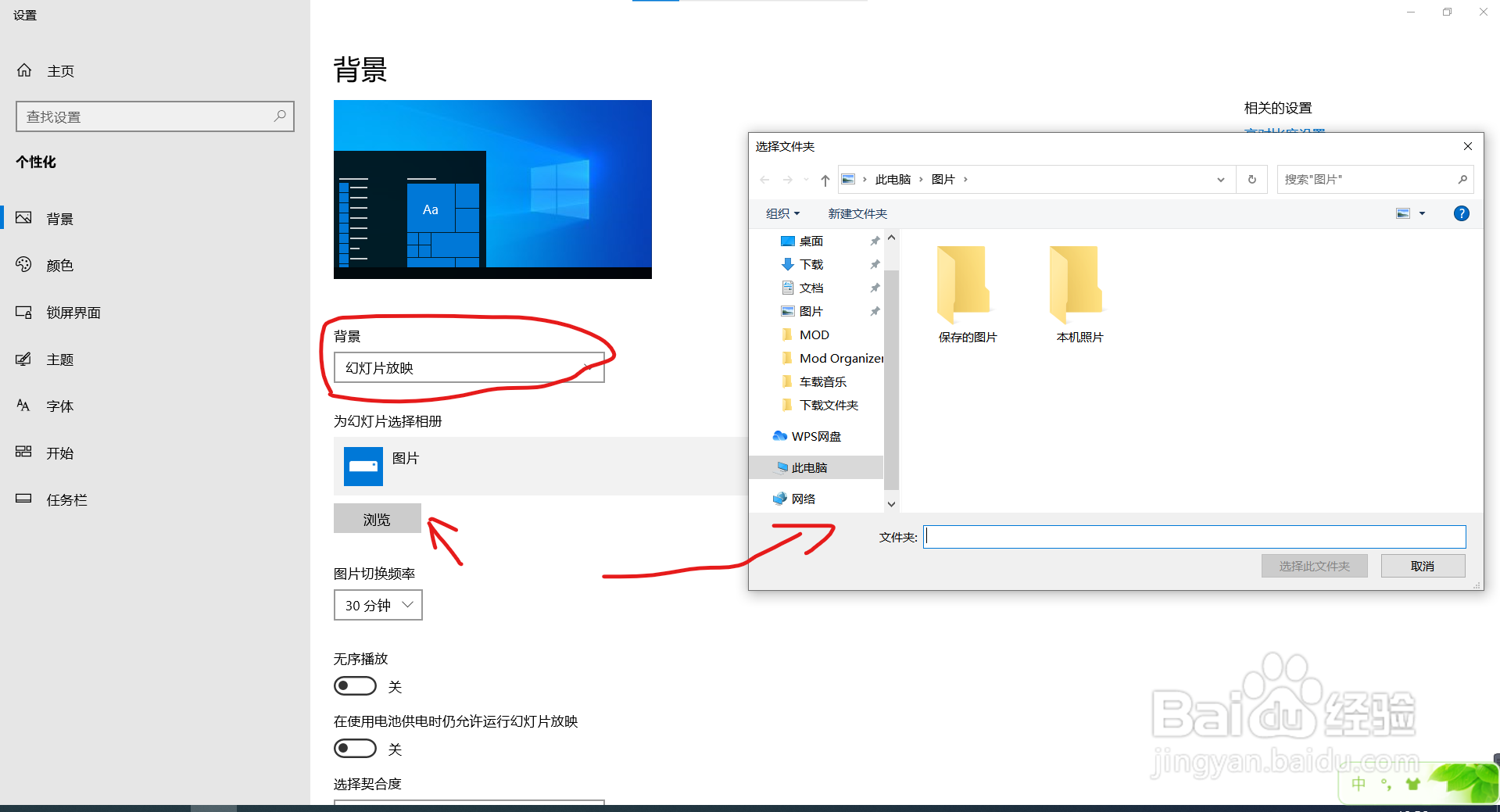Go back using the dialog's left arrow
Image resolution: width=1500 pixels, height=812 pixels.
[x=764, y=180]
